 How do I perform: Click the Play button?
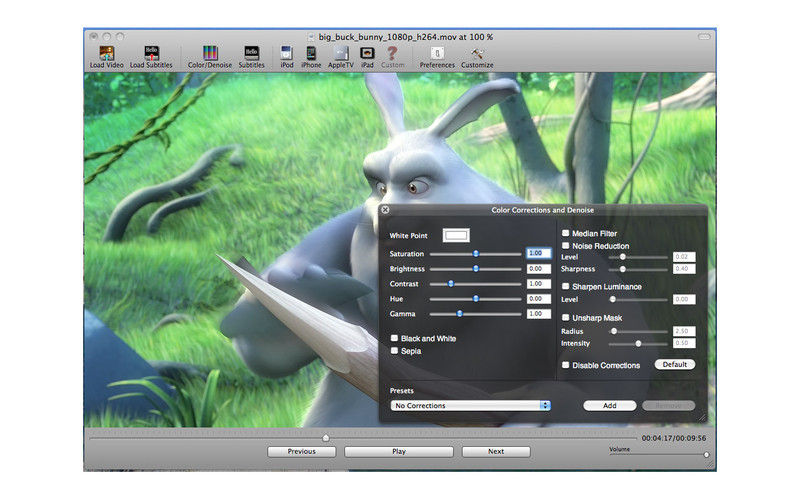click(x=399, y=452)
